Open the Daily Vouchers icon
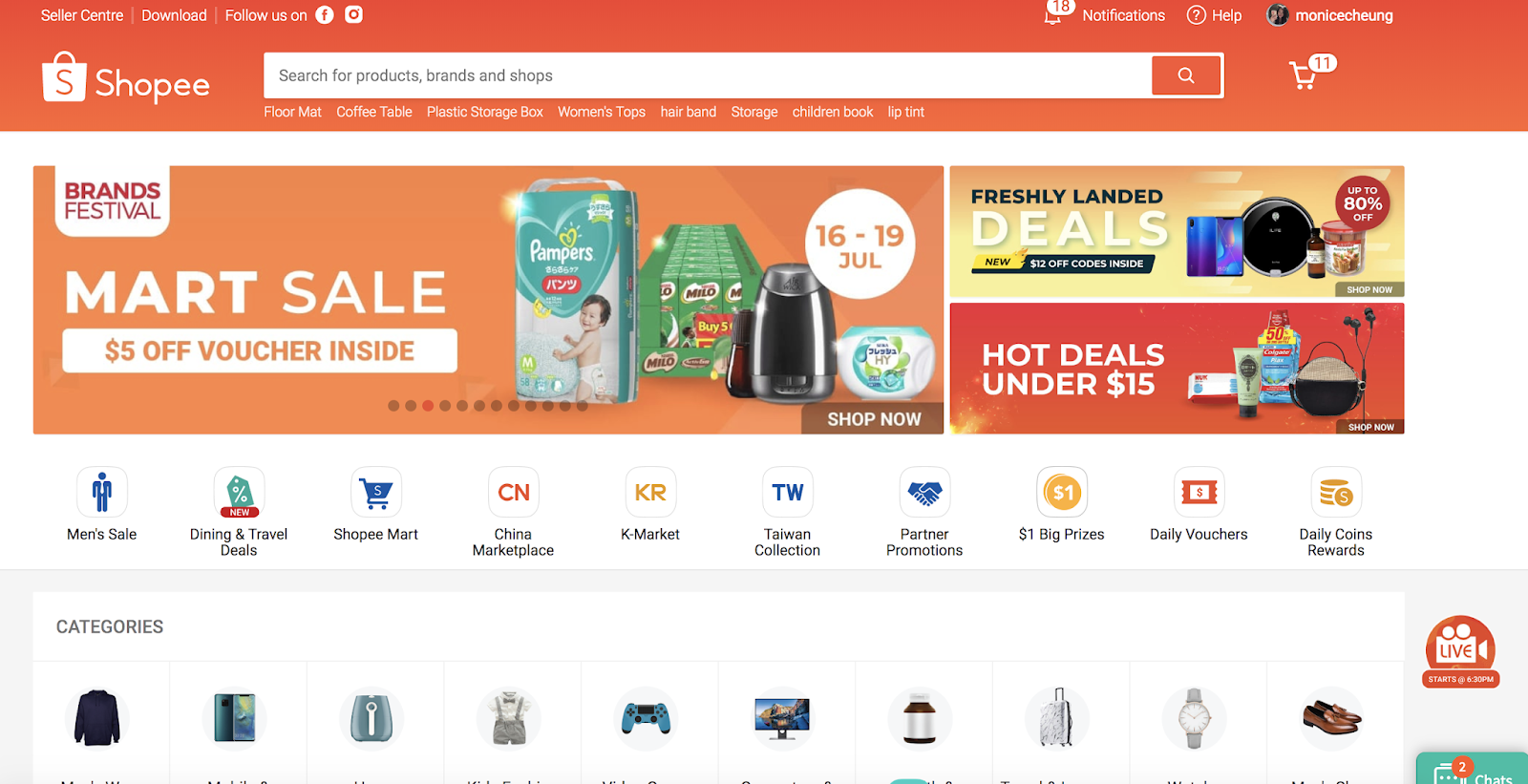This screenshot has height=784, width=1528. pos(1199,492)
